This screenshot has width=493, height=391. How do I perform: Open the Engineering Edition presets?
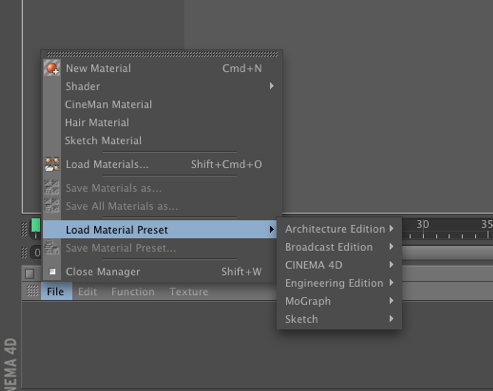click(x=339, y=283)
